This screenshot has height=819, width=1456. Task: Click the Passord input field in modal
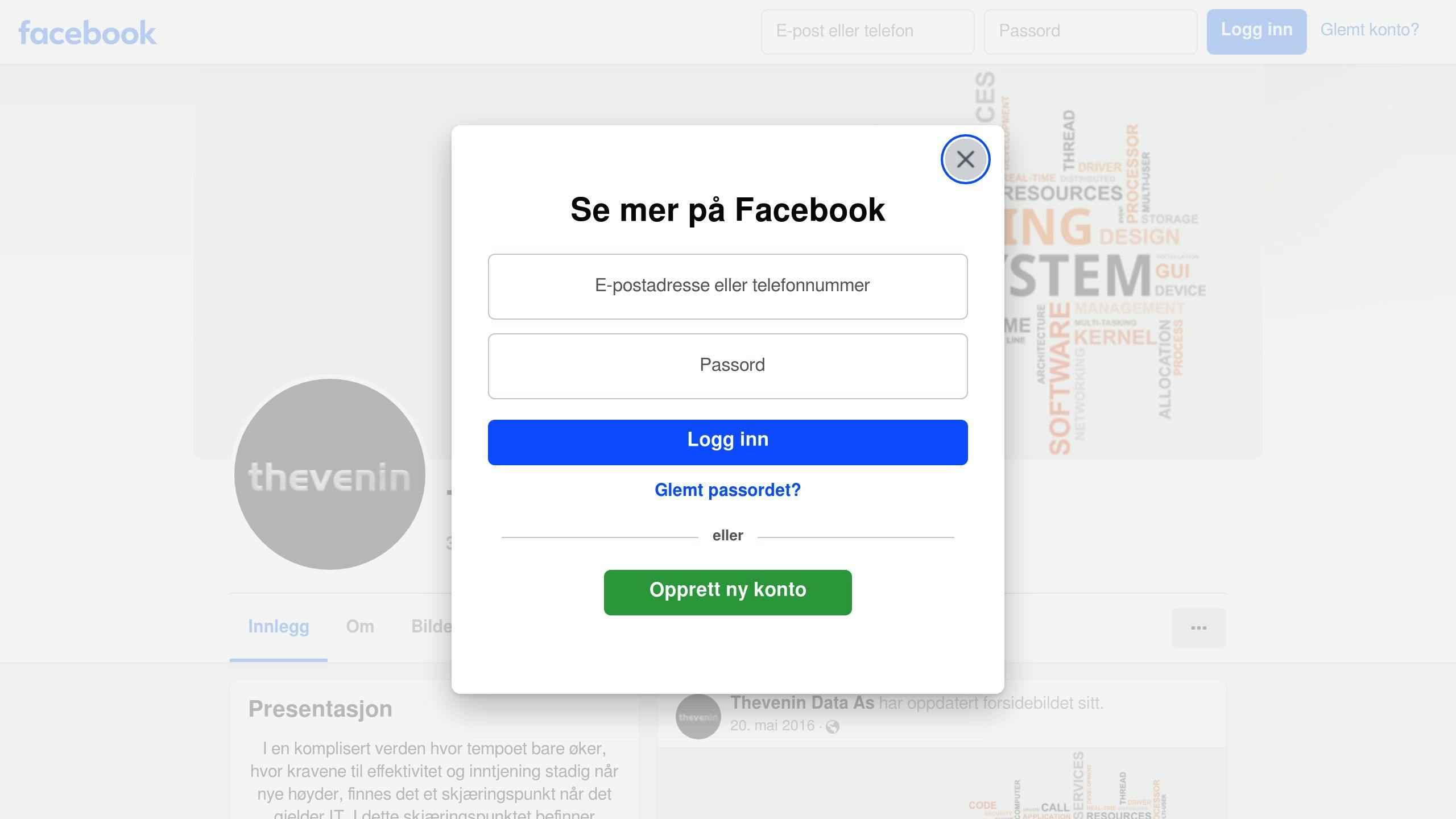point(728,365)
